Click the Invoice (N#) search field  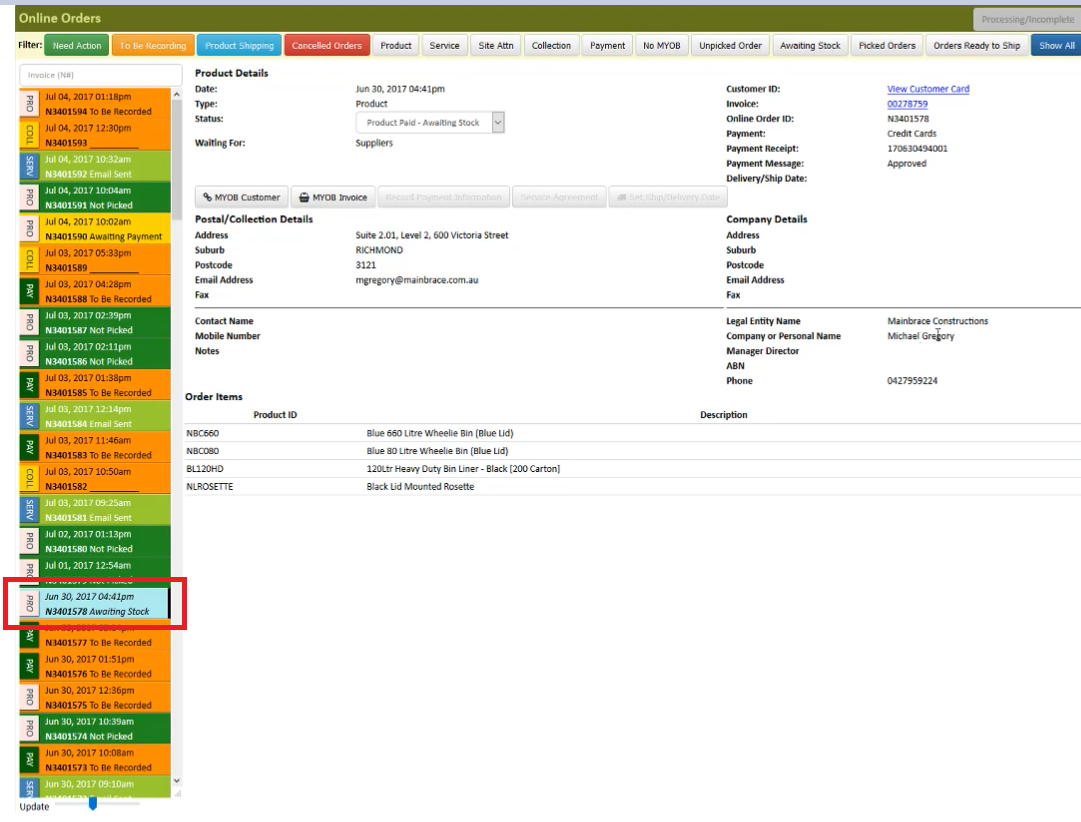tap(101, 74)
